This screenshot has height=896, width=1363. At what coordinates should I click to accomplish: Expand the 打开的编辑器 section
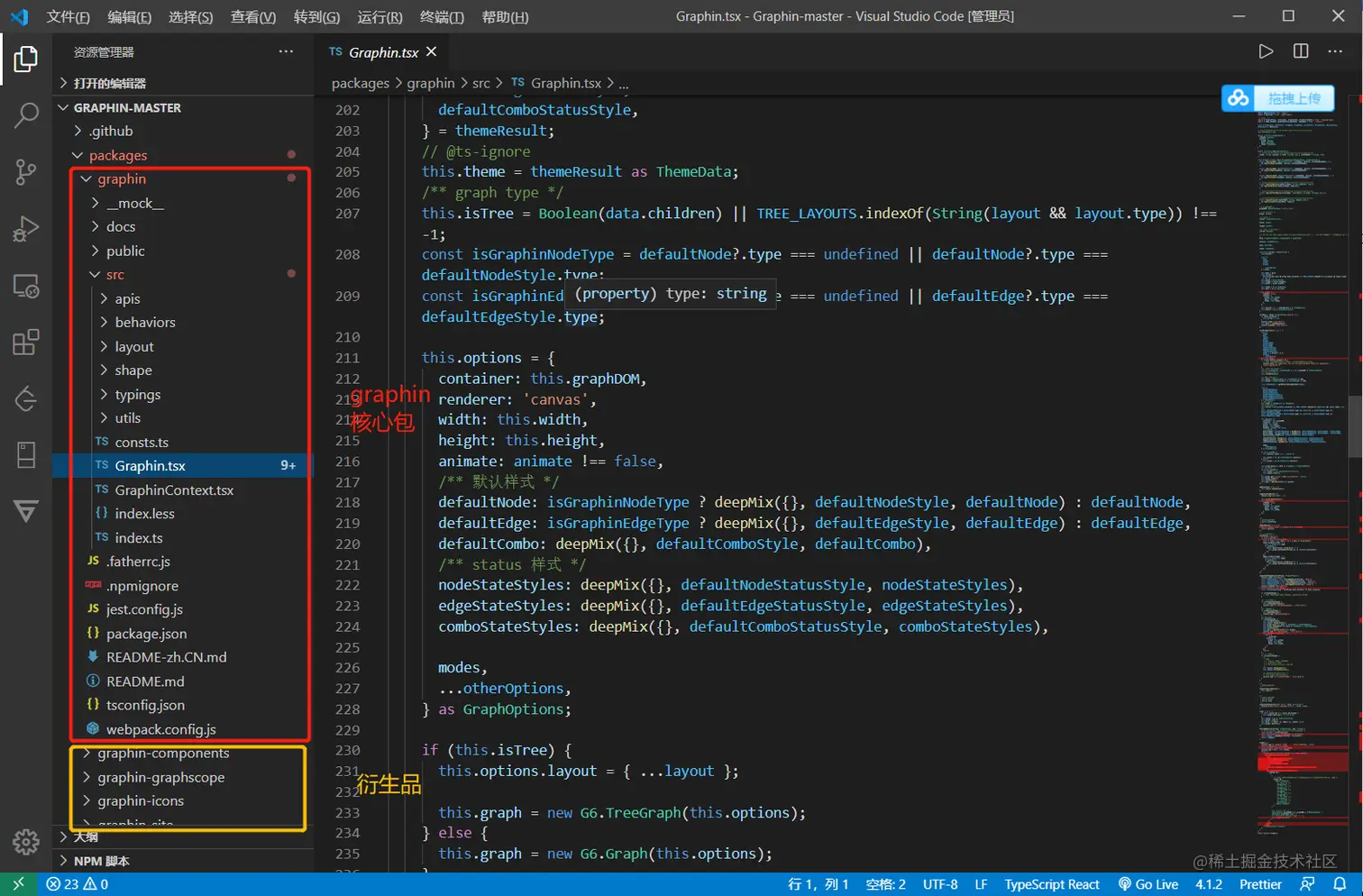tap(183, 83)
